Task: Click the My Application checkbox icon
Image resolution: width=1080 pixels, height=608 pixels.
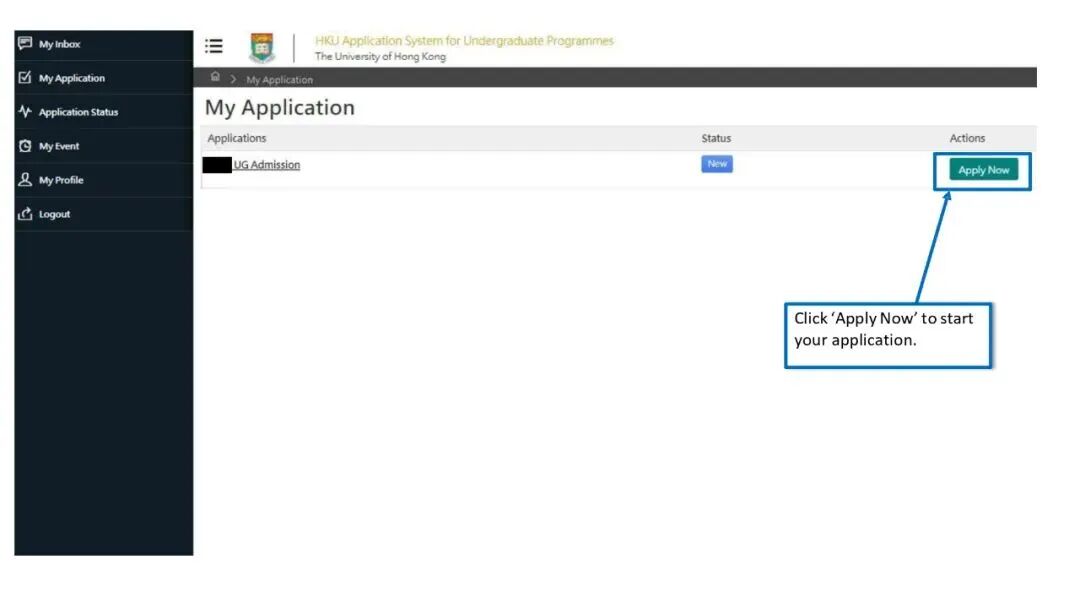Action: click(x=25, y=78)
